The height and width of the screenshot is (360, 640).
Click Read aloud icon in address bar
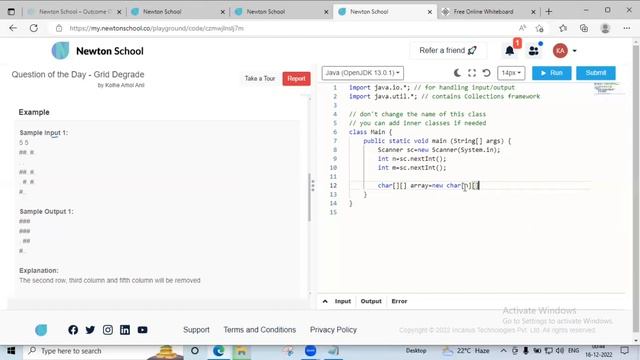[x=522, y=28]
